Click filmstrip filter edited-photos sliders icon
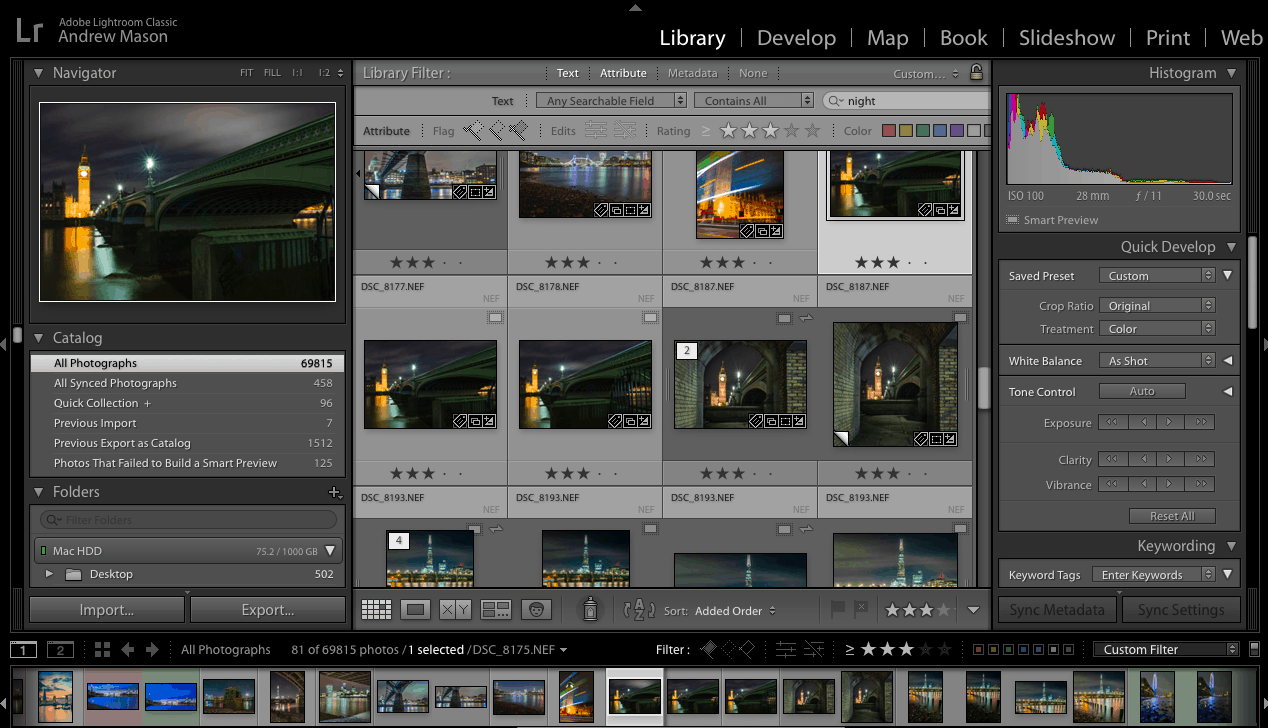Image resolution: width=1268 pixels, height=728 pixels. [x=786, y=649]
